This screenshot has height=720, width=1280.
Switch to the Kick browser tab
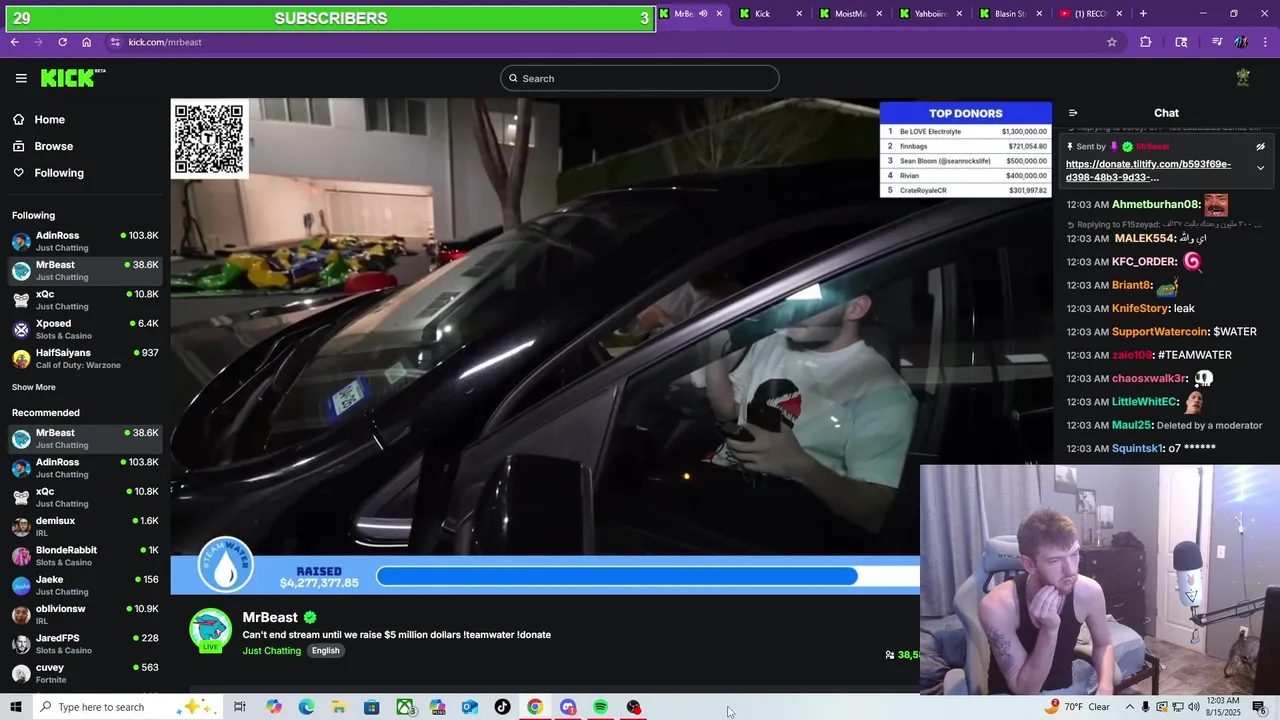772,14
